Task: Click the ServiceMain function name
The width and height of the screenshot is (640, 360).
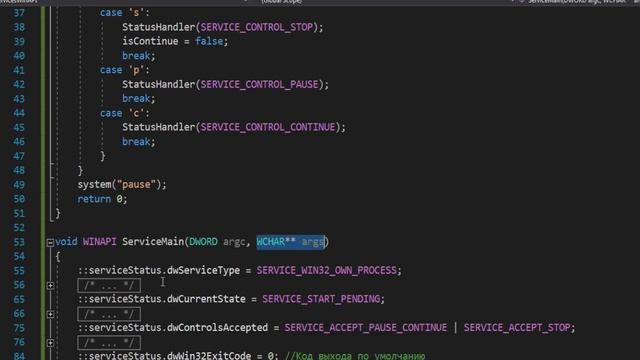Action: tap(153, 242)
